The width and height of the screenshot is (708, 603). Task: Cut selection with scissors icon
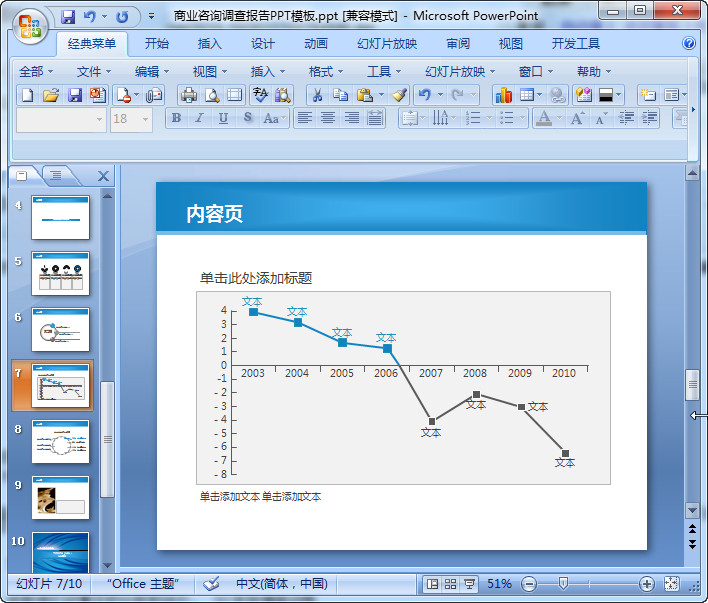(x=317, y=95)
